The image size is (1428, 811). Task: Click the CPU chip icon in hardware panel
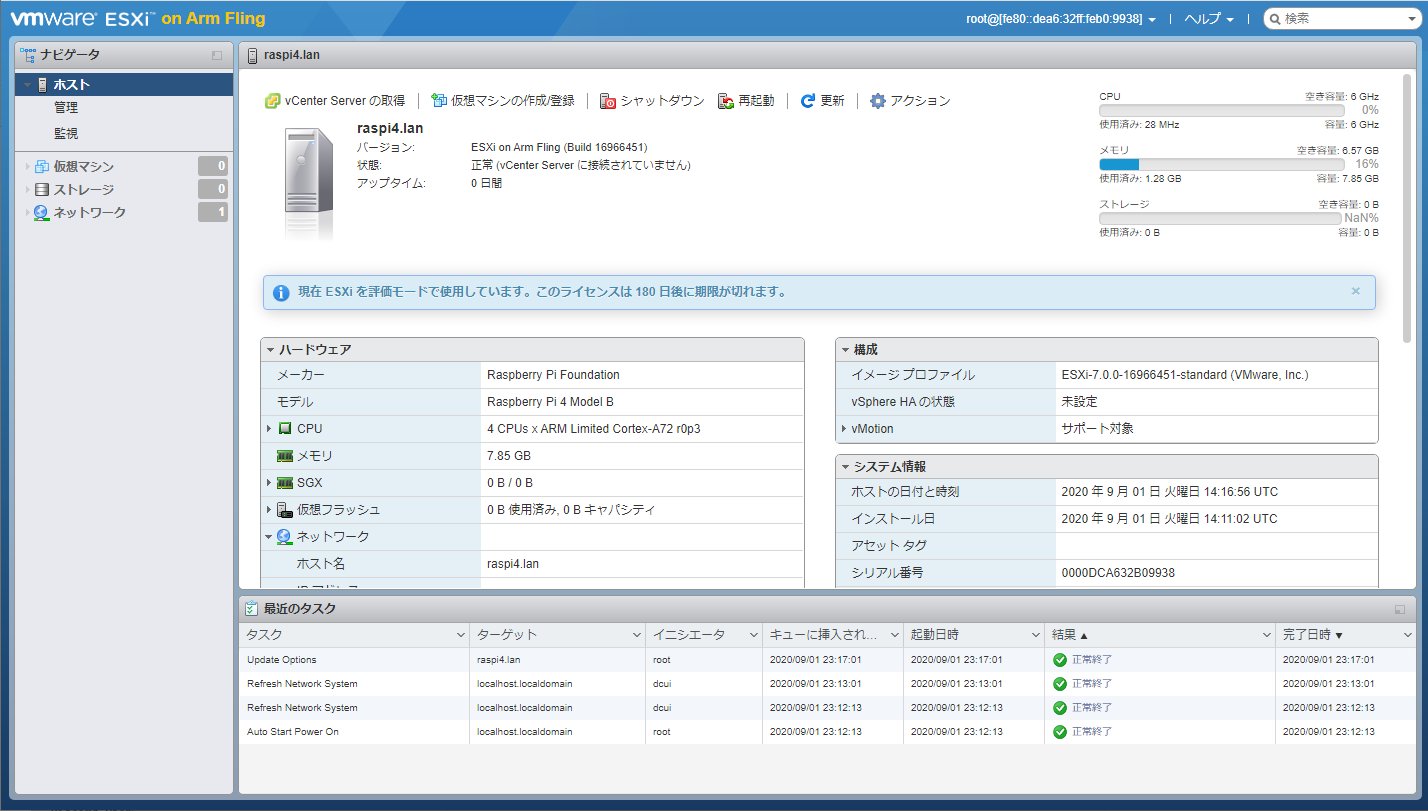pyautogui.click(x=285, y=429)
